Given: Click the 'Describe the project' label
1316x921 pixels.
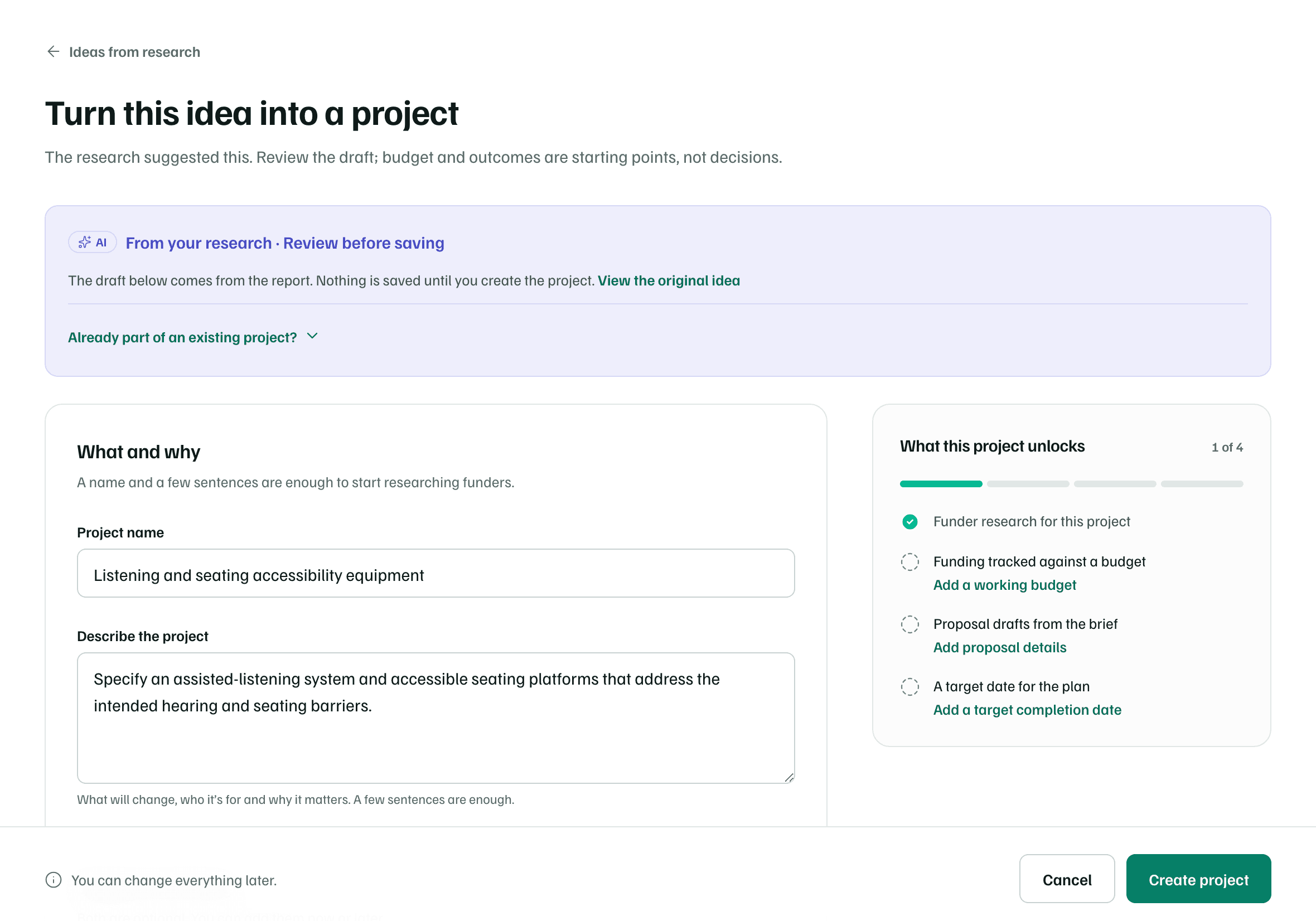Looking at the screenshot, I should point(143,636).
